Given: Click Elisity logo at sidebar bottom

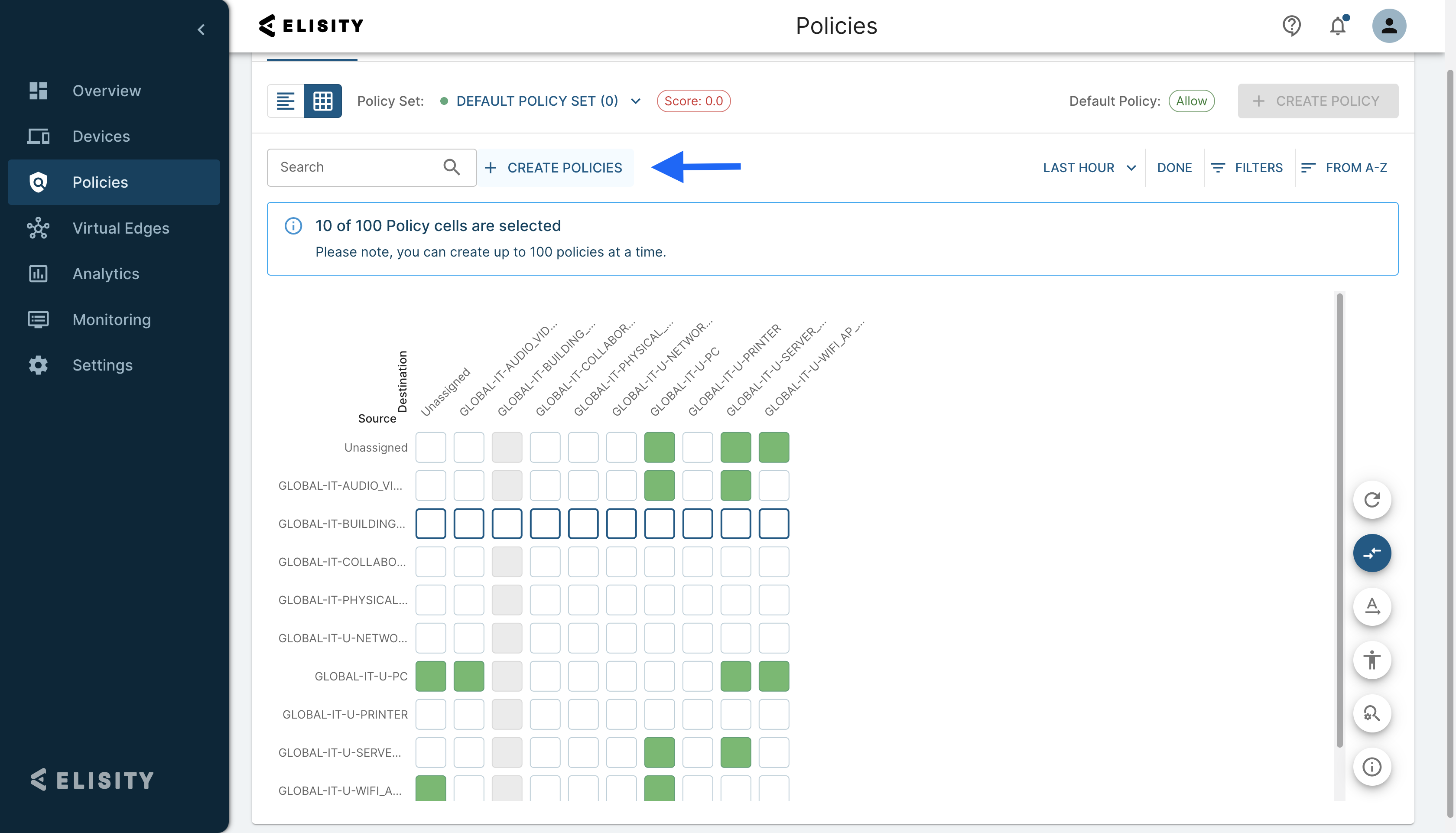Looking at the screenshot, I should point(91,780).
